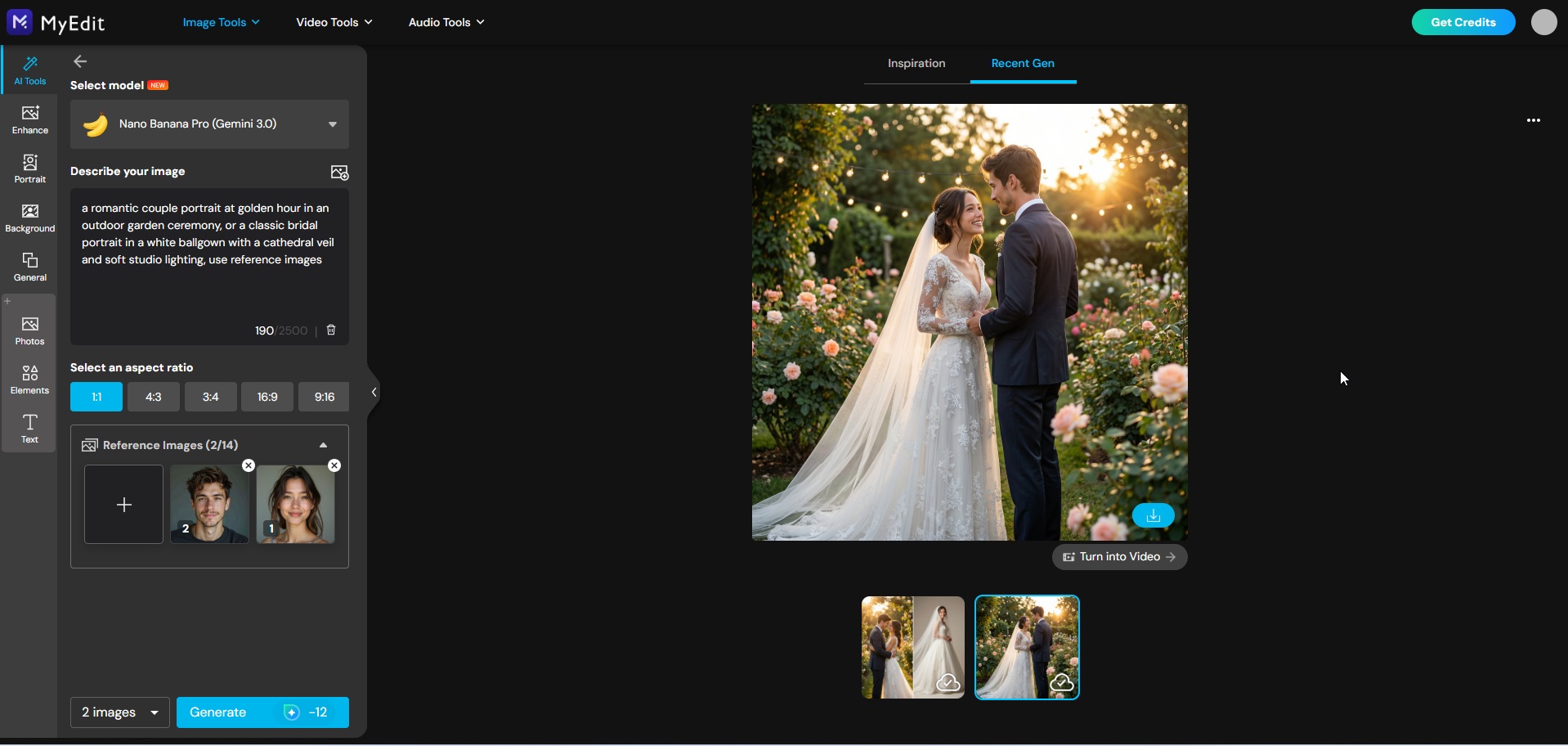Viewport: 1568px width, 746px height.
Task: Open the Audio Tools menu
Action: click(x=446, y=22)
